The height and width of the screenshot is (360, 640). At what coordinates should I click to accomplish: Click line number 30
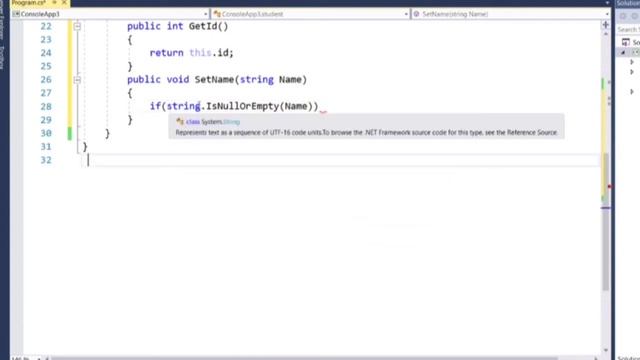46,133
